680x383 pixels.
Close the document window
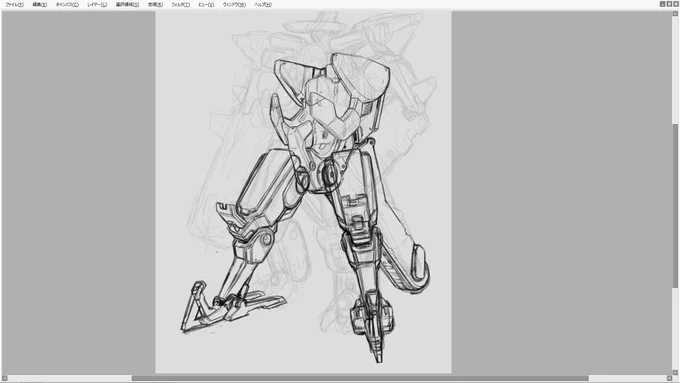click(675, 4)
